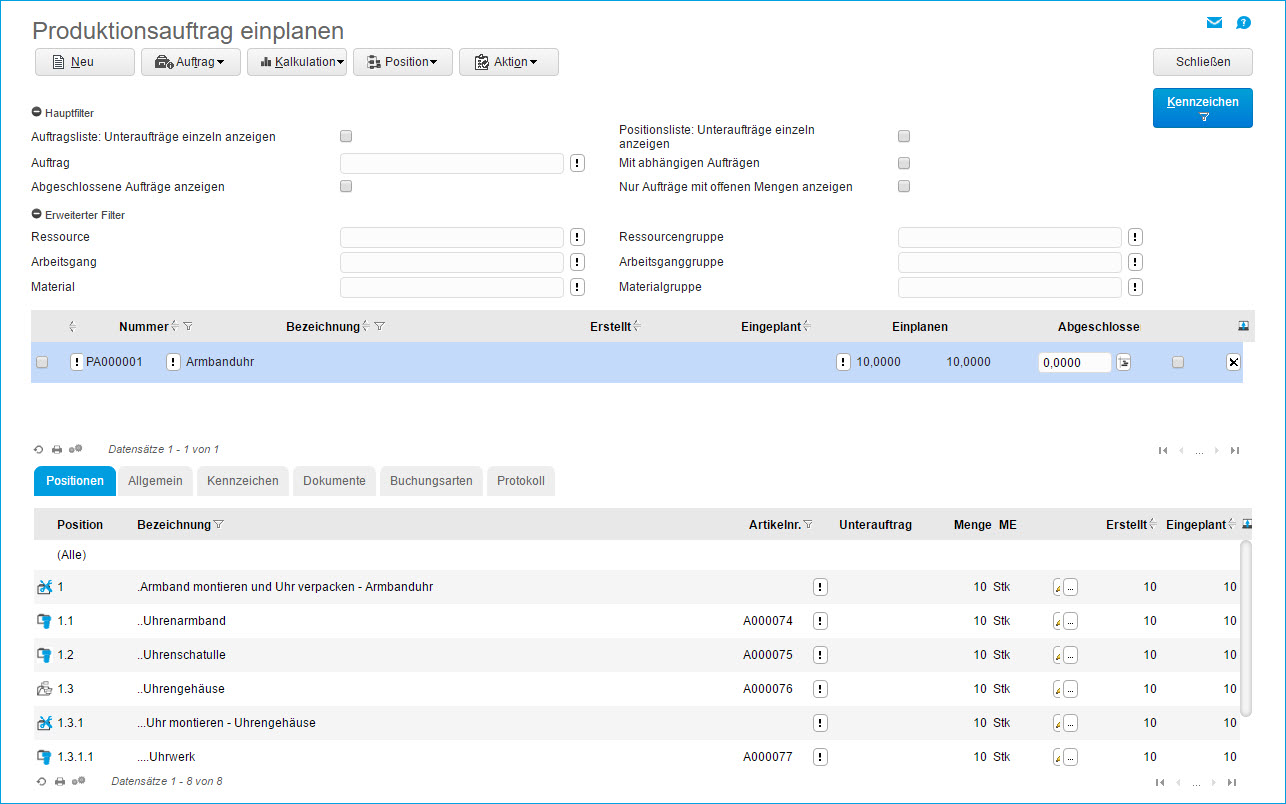Click the refresh icon below the positions table
1286x804 pixels.
coord(41,781)
